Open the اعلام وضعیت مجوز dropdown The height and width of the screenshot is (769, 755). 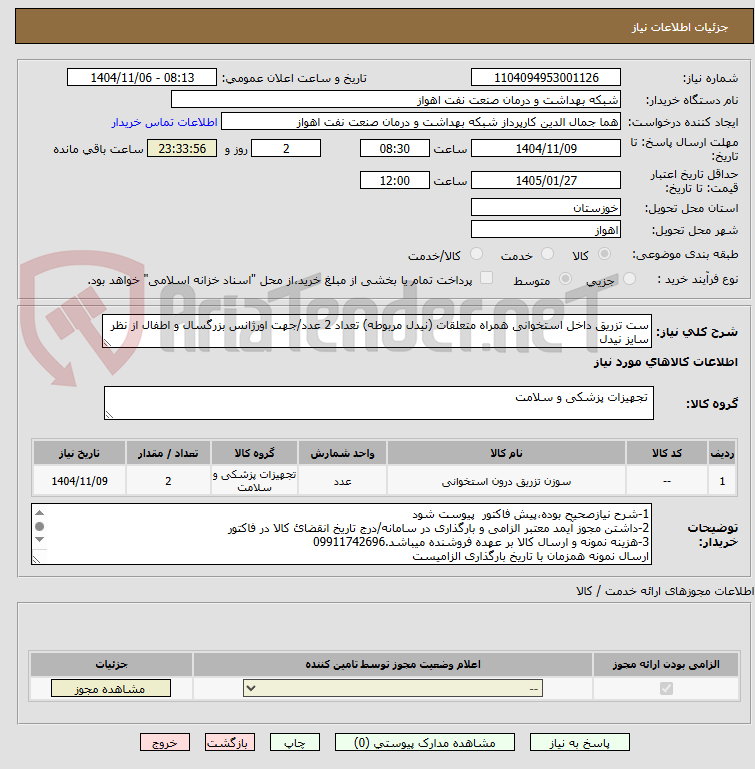pyautogui.click(x=393, y=689)
